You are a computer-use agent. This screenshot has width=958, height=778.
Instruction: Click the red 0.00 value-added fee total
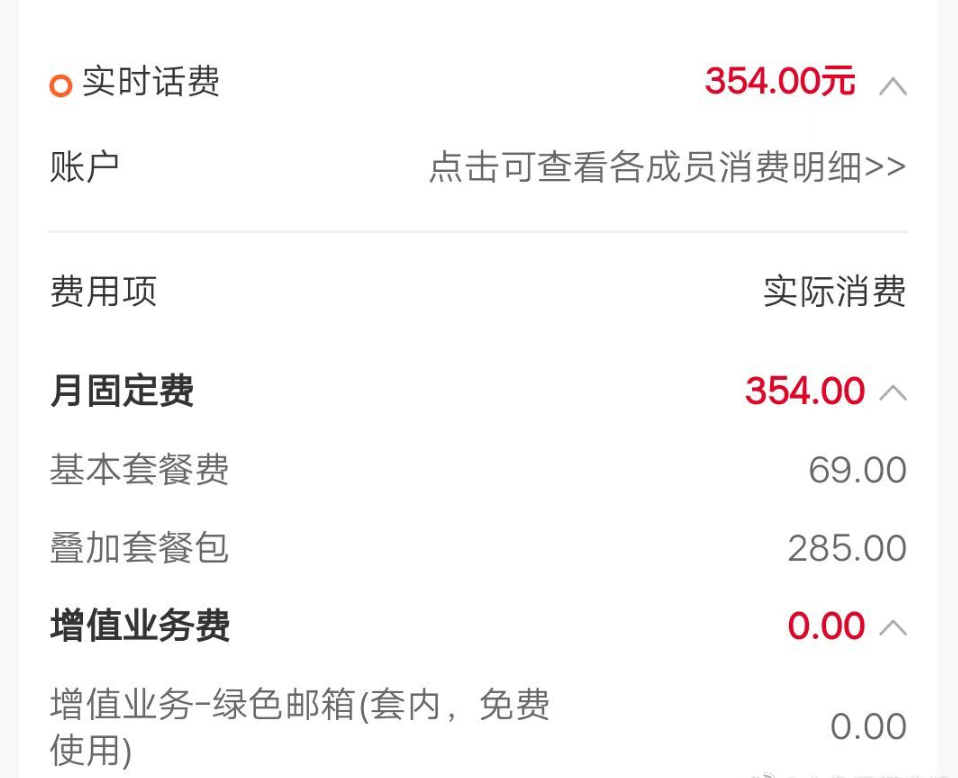coord(826,626)
